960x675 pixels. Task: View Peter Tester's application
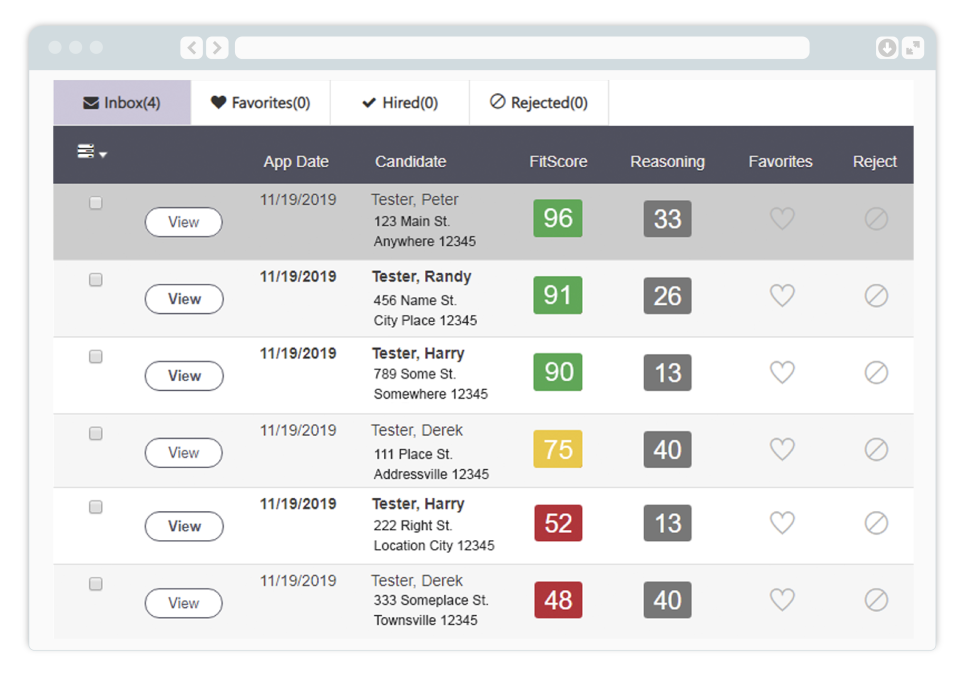click(x=183, y=222)
